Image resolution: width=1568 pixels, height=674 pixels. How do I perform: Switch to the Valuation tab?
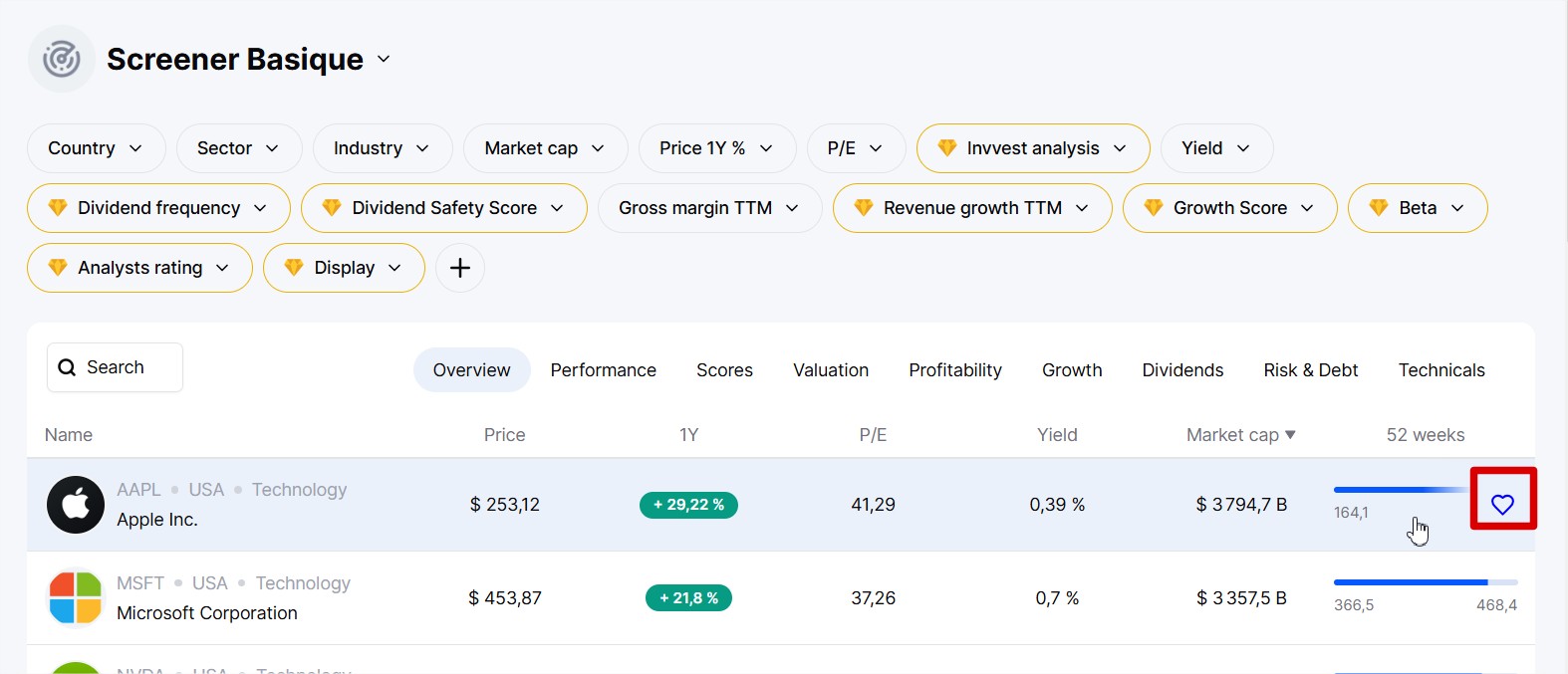(x=831, y=370)
